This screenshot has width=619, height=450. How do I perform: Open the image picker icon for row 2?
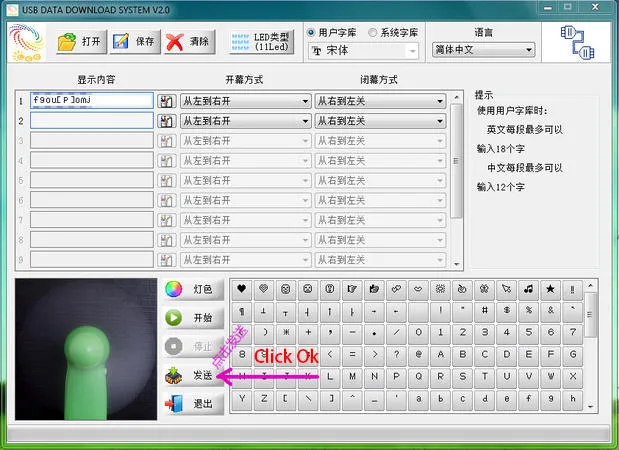(167, 121)
